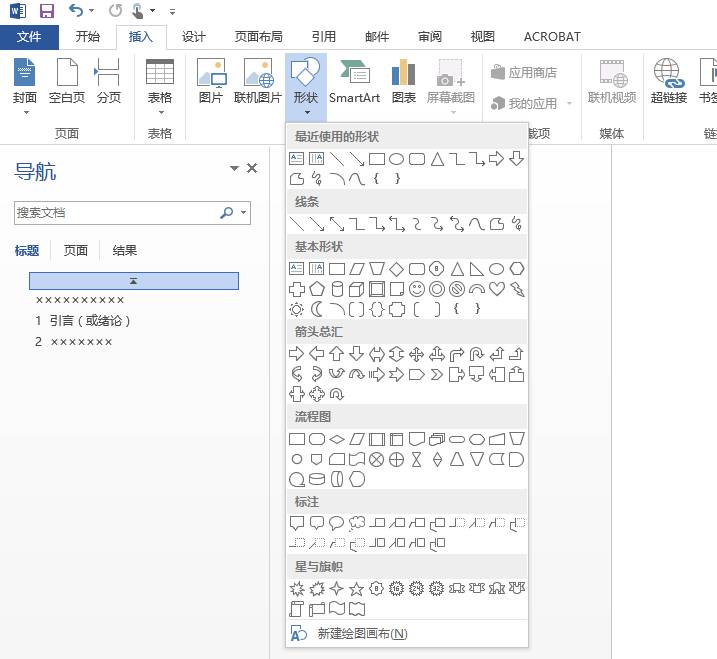
Task: Select the sun shape
Action: [296, 310]
